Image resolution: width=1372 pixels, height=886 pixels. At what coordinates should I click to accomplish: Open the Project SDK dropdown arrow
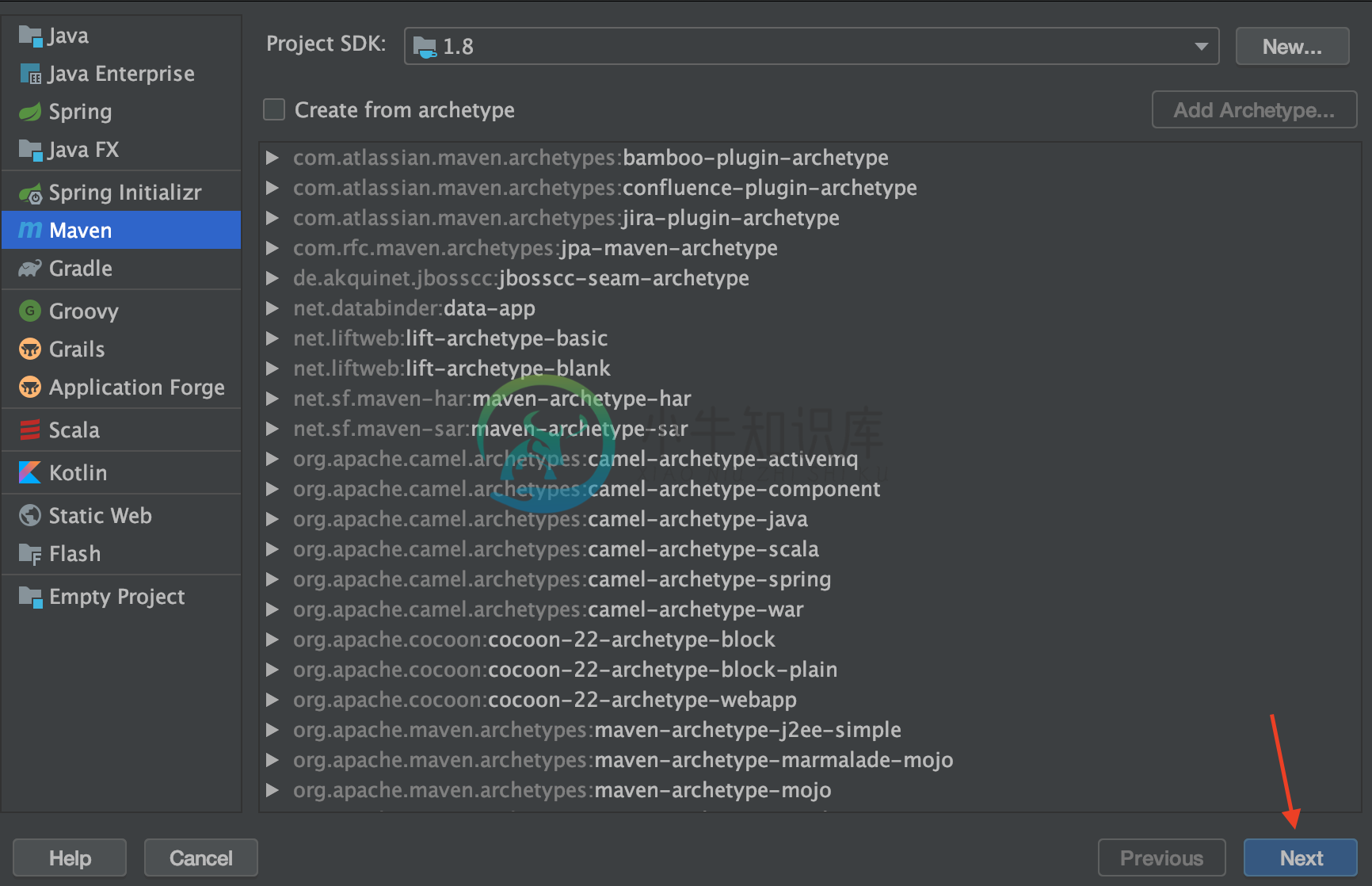tap(1202, 46)
